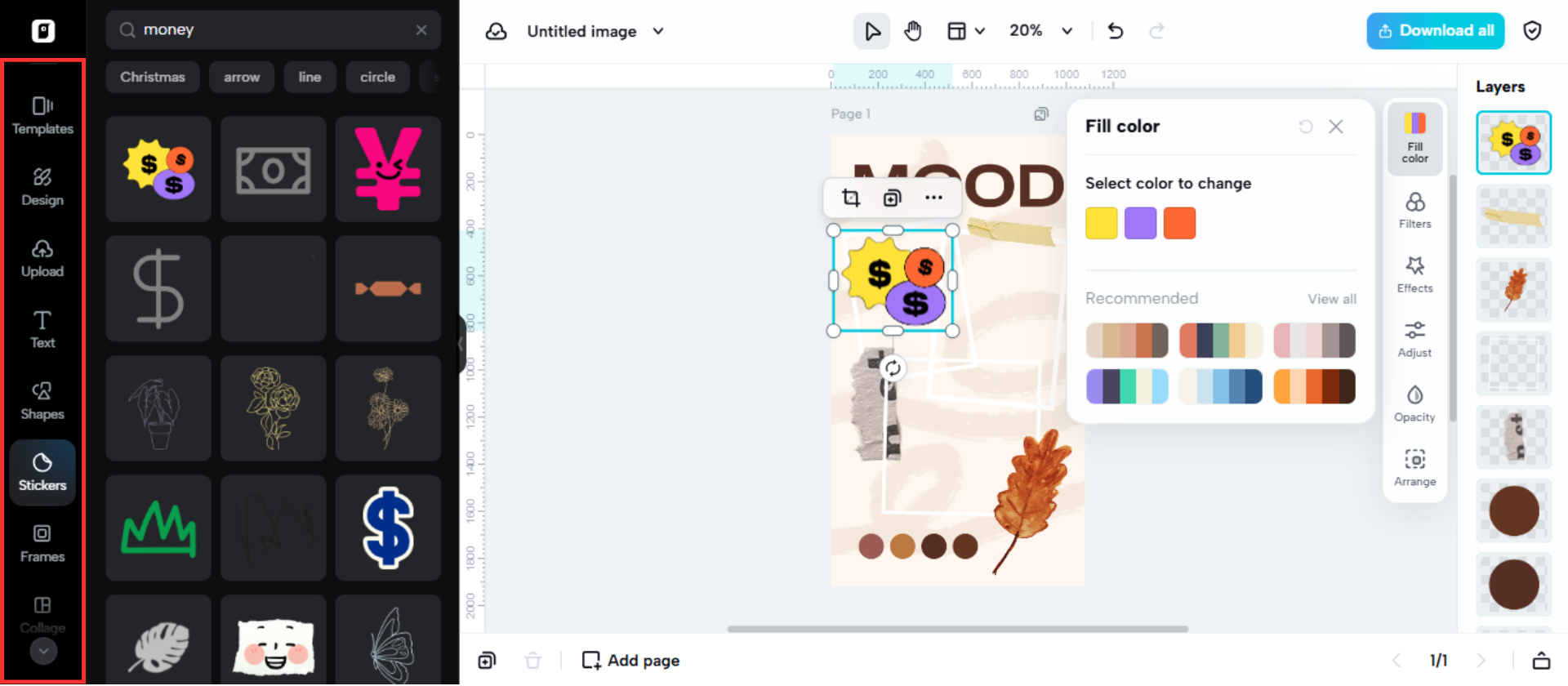1568x686 pixels.
Task: Add the blue dollar sign sticker
Action: pos(388,528)
